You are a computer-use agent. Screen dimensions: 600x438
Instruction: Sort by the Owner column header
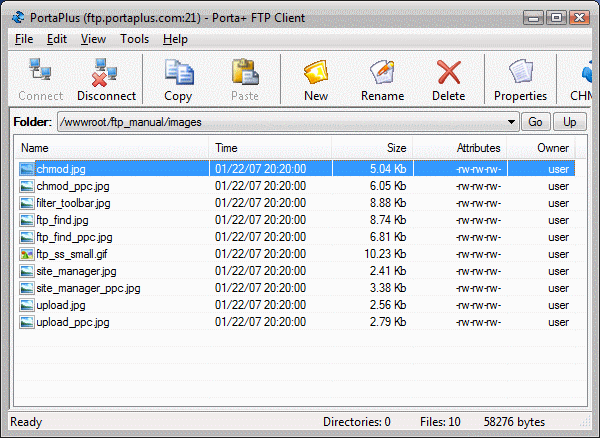(541, 148)
